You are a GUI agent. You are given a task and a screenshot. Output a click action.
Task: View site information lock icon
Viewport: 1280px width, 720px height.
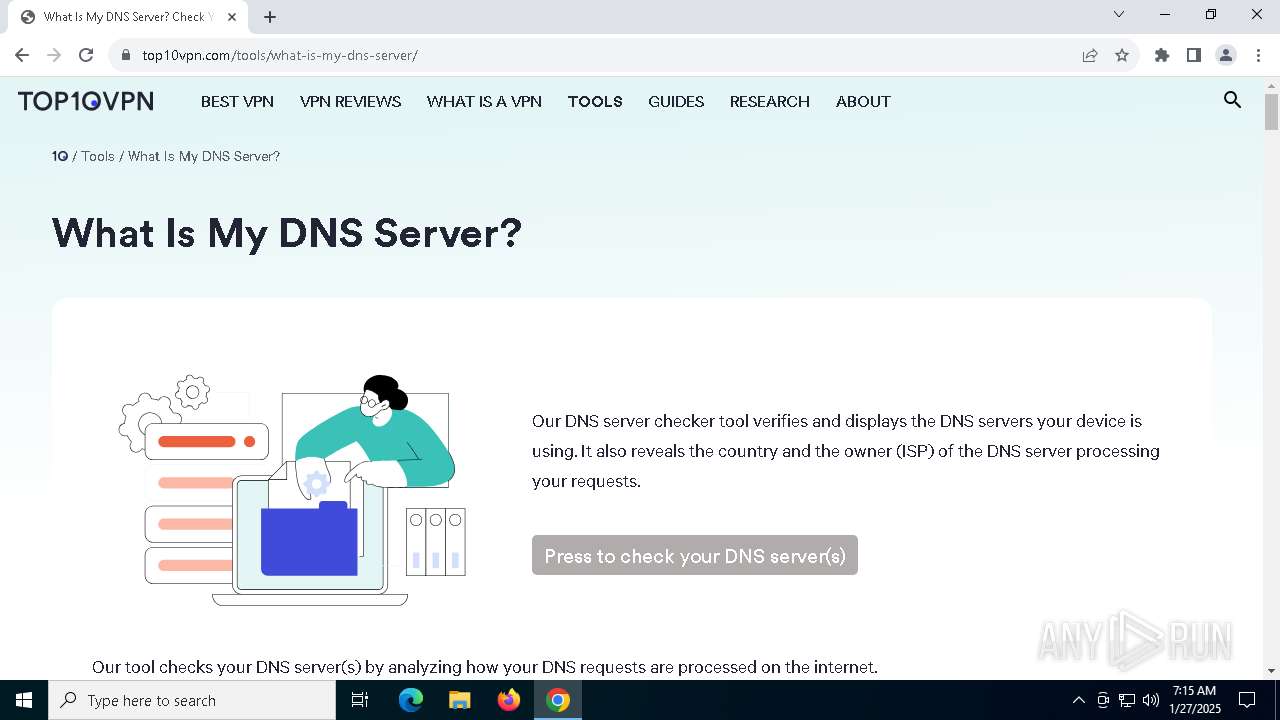126,55
